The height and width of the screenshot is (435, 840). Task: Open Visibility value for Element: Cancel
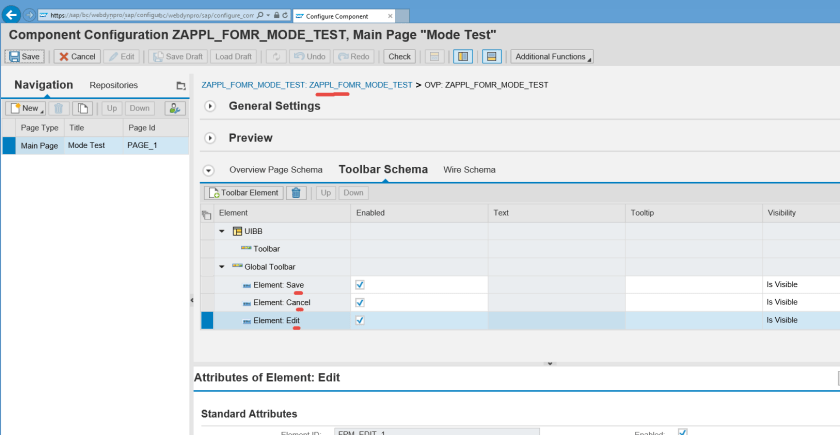click(x=800, y=302)
